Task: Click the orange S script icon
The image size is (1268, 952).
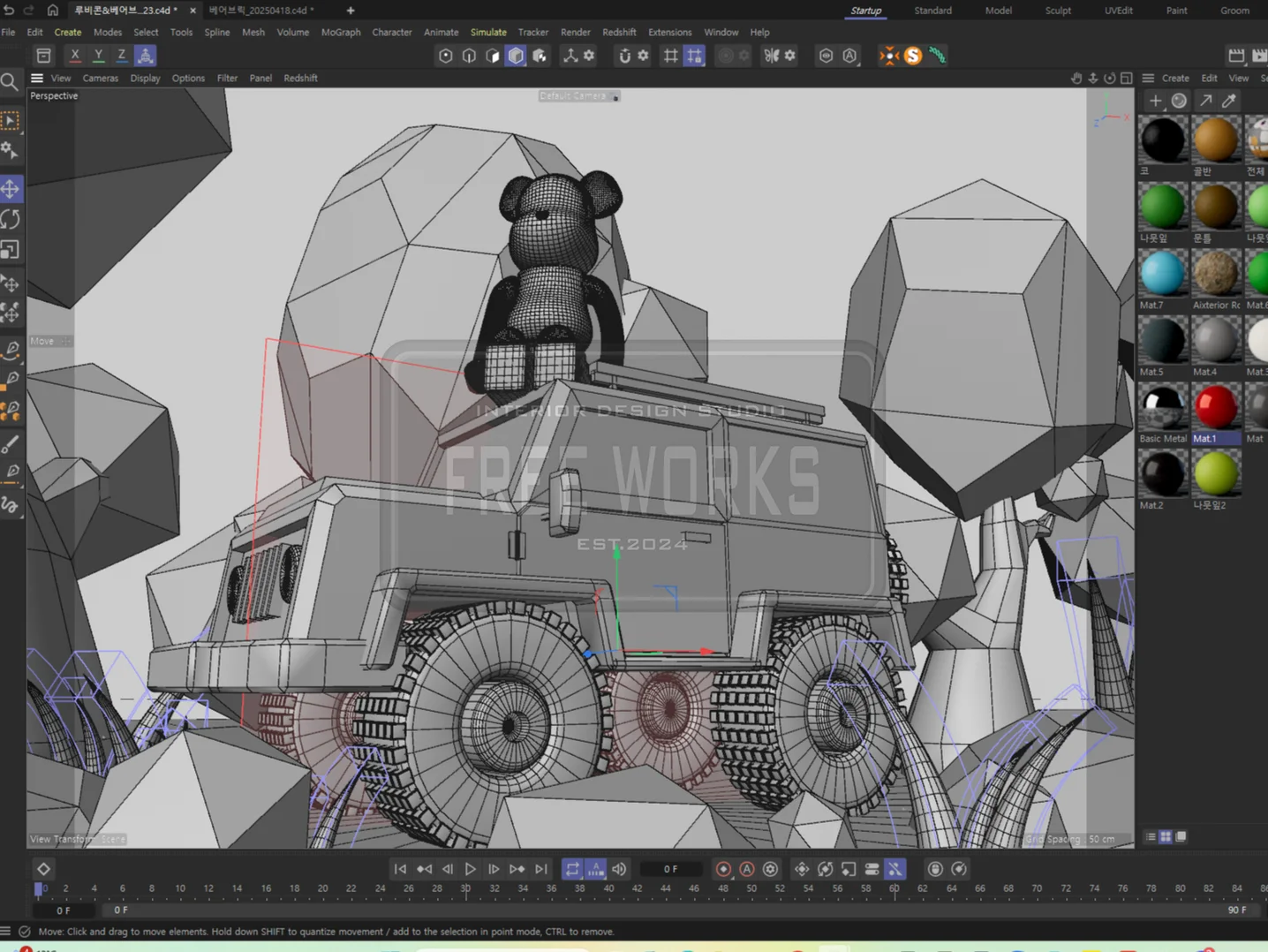Action: [913, 56]
